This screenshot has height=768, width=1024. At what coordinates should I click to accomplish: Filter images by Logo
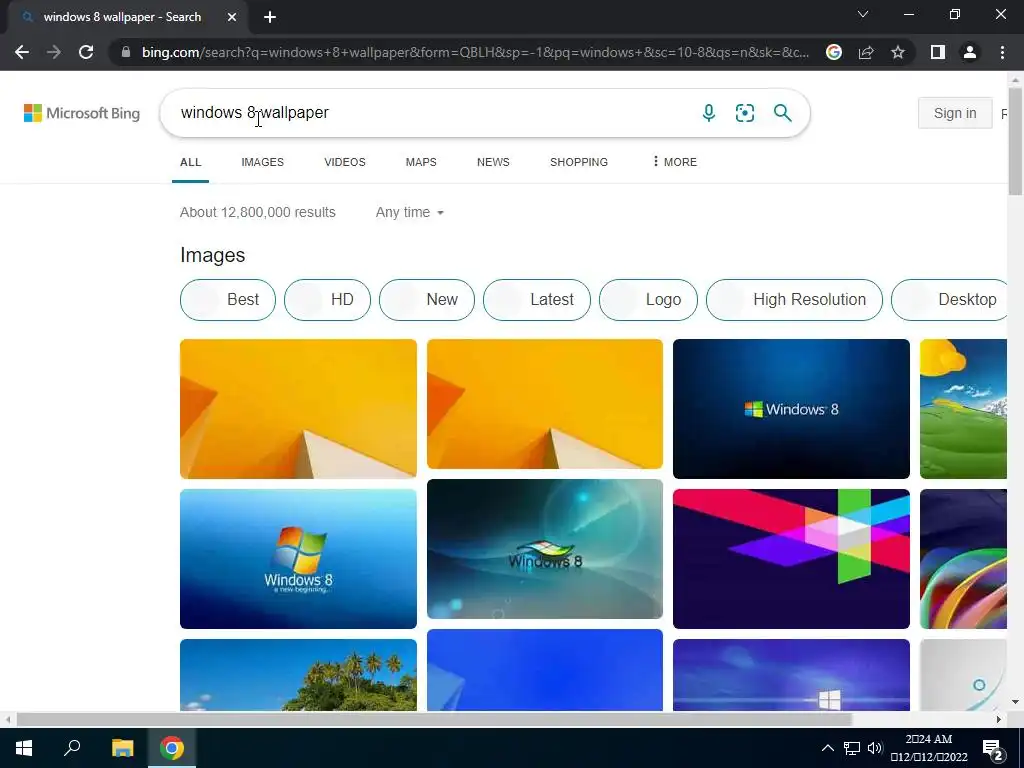648,300
